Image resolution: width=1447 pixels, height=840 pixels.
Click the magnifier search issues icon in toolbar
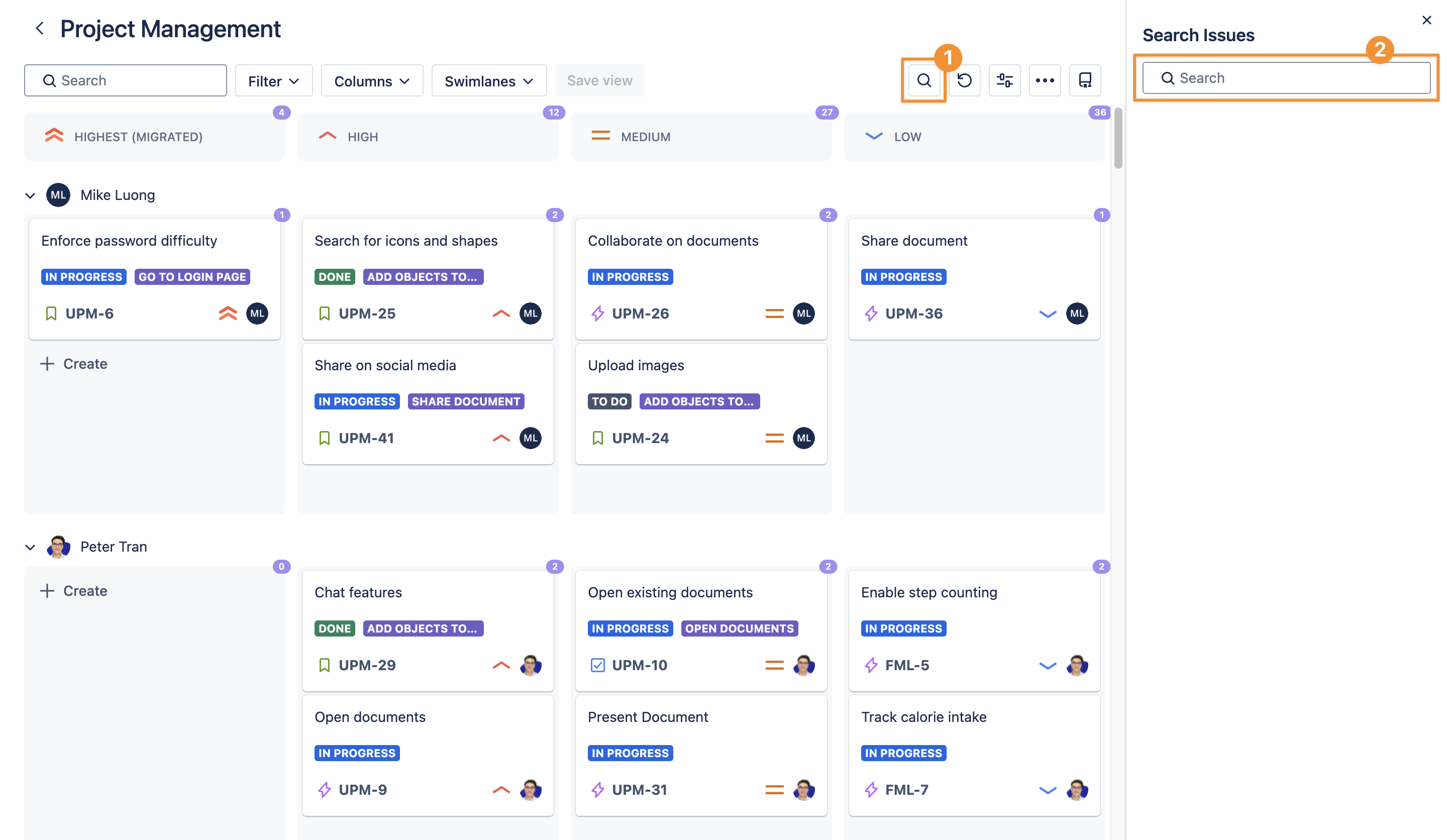tap(923, 80)
